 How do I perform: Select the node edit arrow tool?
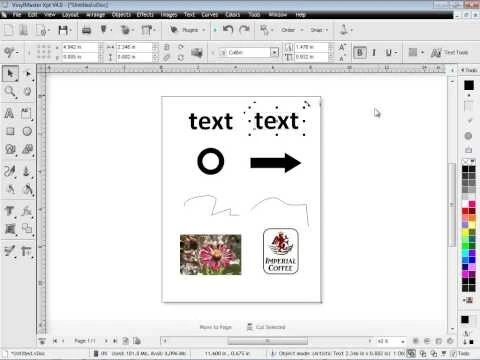pos(28,73)
